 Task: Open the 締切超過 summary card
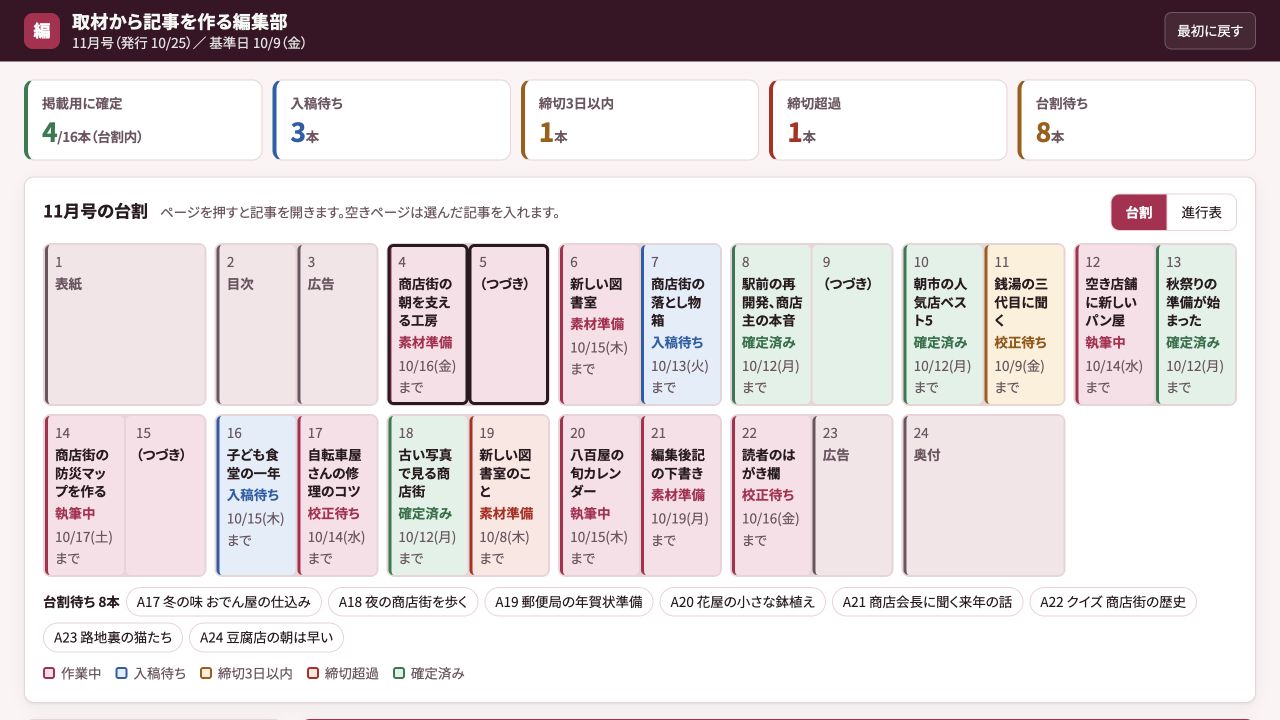(888, 120)
